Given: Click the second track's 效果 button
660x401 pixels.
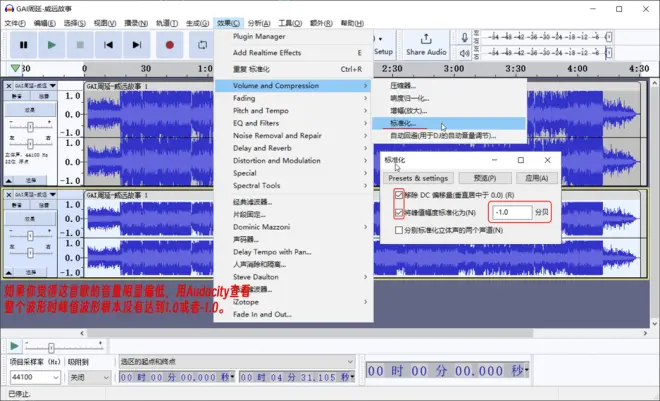Looking at the screenshot, I should click(30, 218).
